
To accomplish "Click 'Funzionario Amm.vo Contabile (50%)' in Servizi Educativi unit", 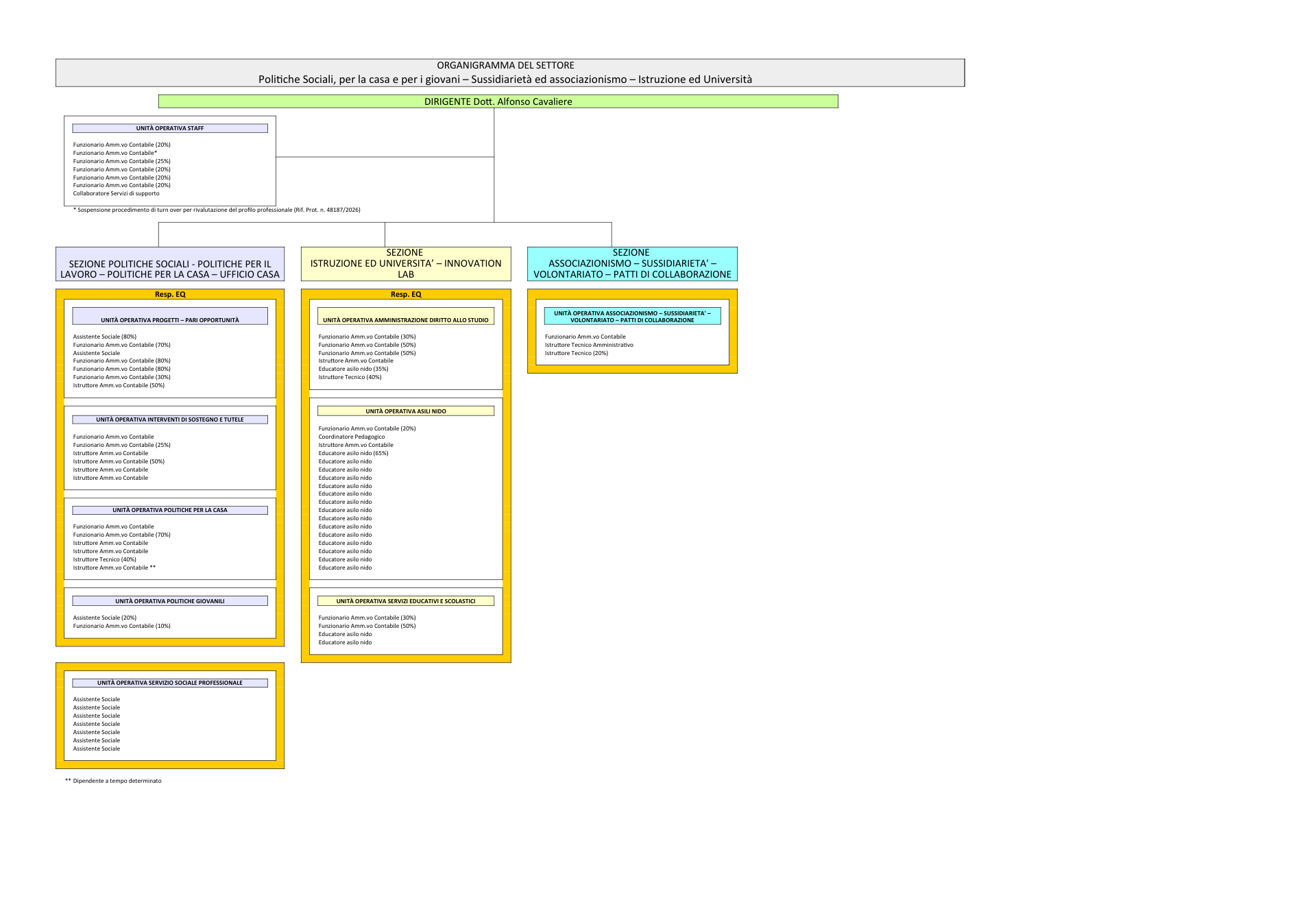I will (x=367, y=626).
